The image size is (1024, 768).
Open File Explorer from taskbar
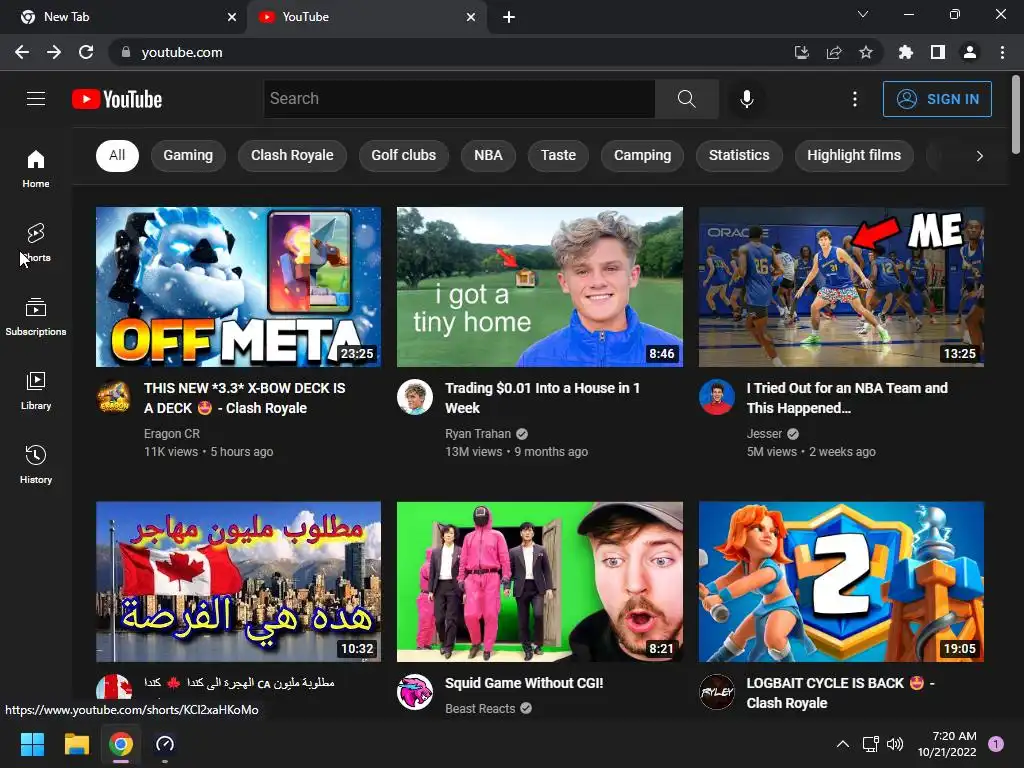pyautogui.click(x=76, y=744)
